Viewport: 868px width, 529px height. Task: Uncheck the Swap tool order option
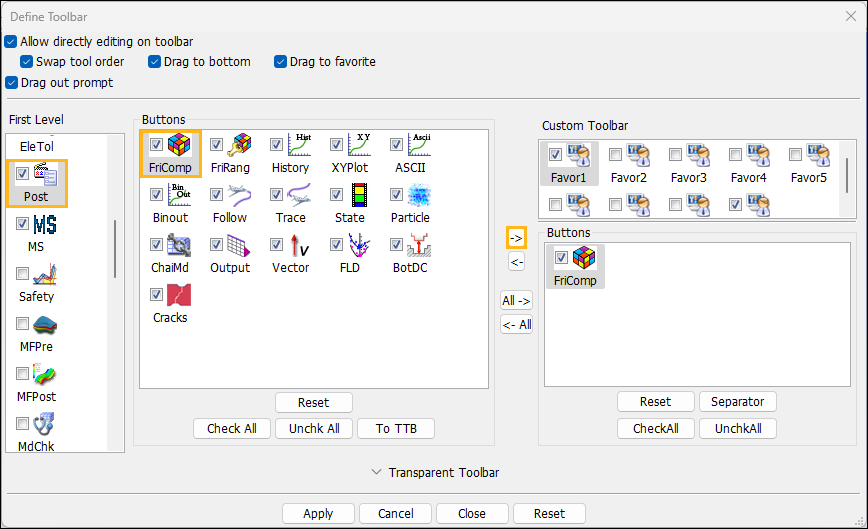[27, 62]
